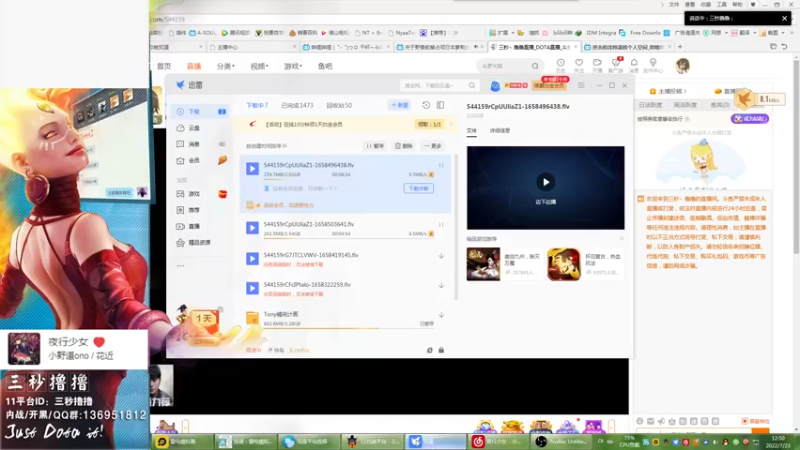Play file 544159rCFdPtalo-1658322259.flv via blue play icon

click(x=252, y=288)
